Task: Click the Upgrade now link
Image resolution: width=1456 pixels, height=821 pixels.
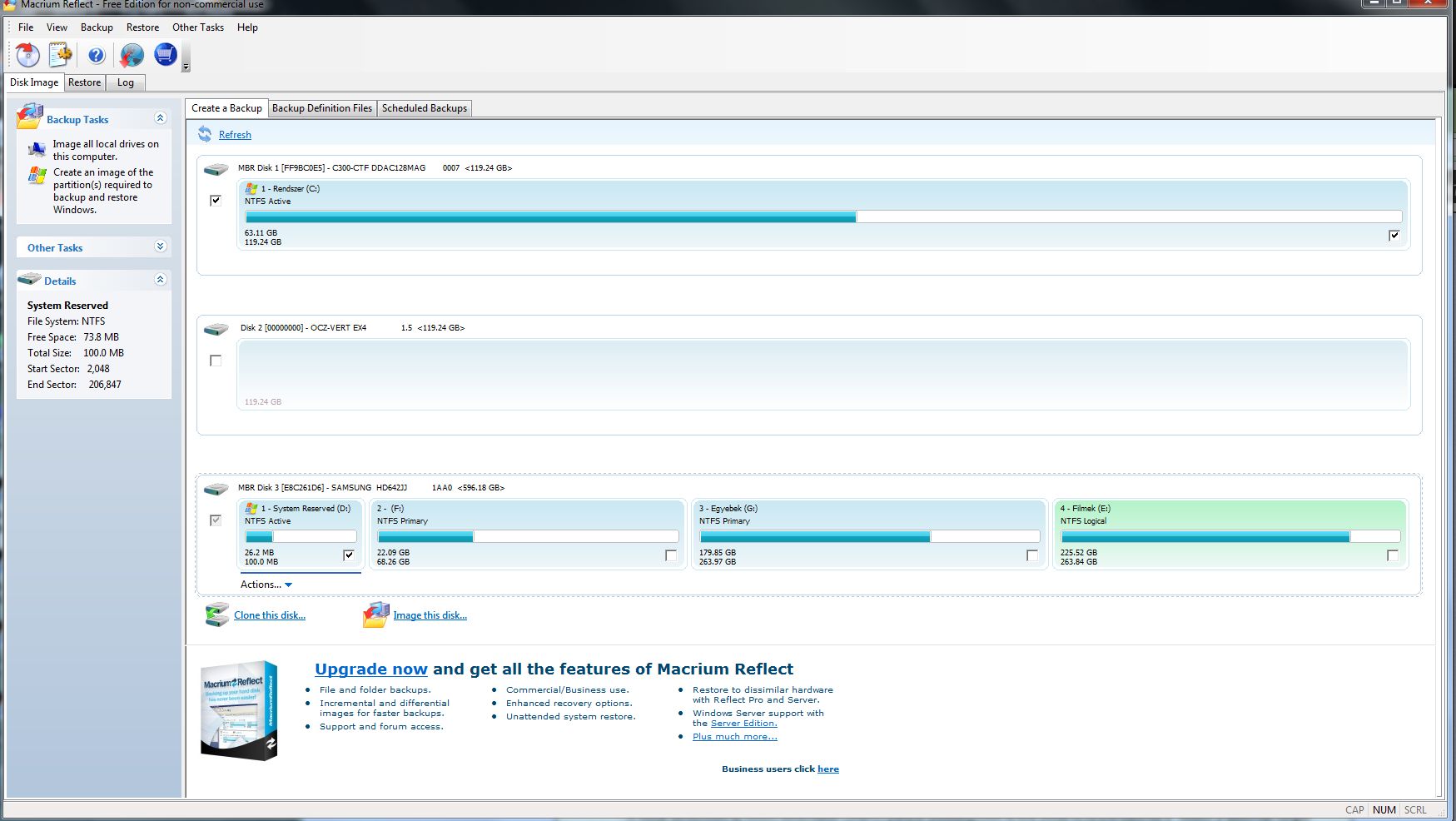Action: [x=371, y=669]
